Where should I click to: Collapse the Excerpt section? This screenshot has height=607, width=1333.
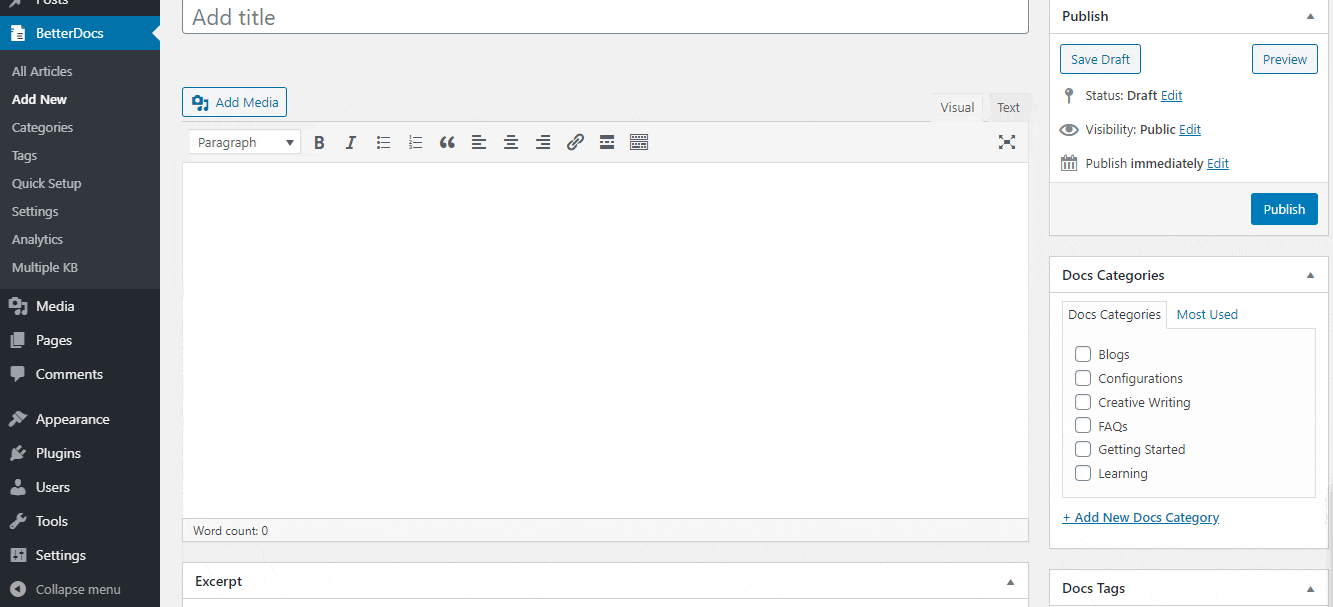point(1010,580)
